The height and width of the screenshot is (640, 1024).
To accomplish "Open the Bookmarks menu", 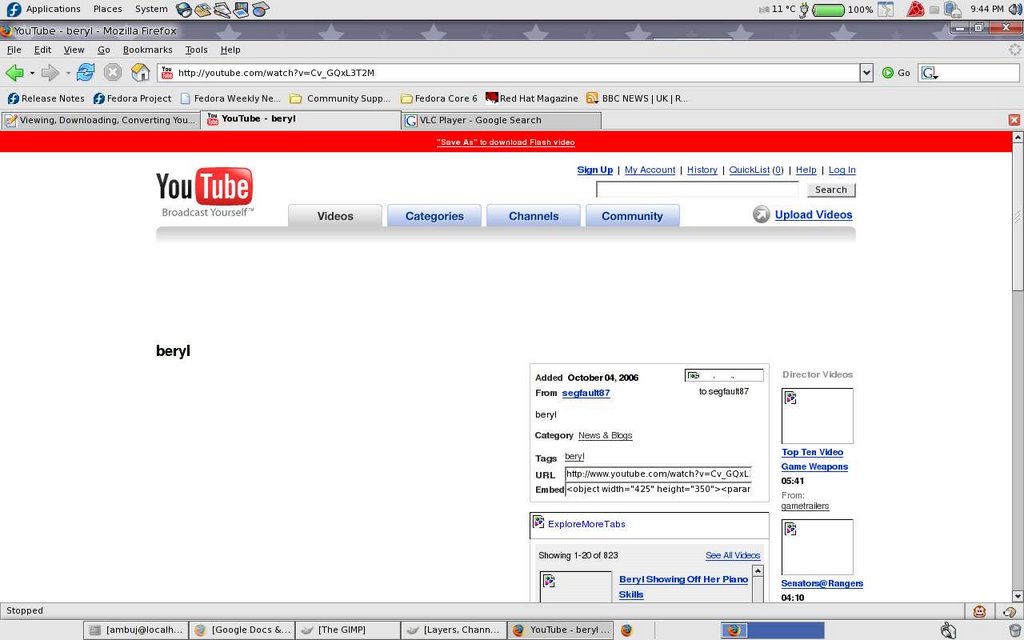I will (x=148, y=50).
